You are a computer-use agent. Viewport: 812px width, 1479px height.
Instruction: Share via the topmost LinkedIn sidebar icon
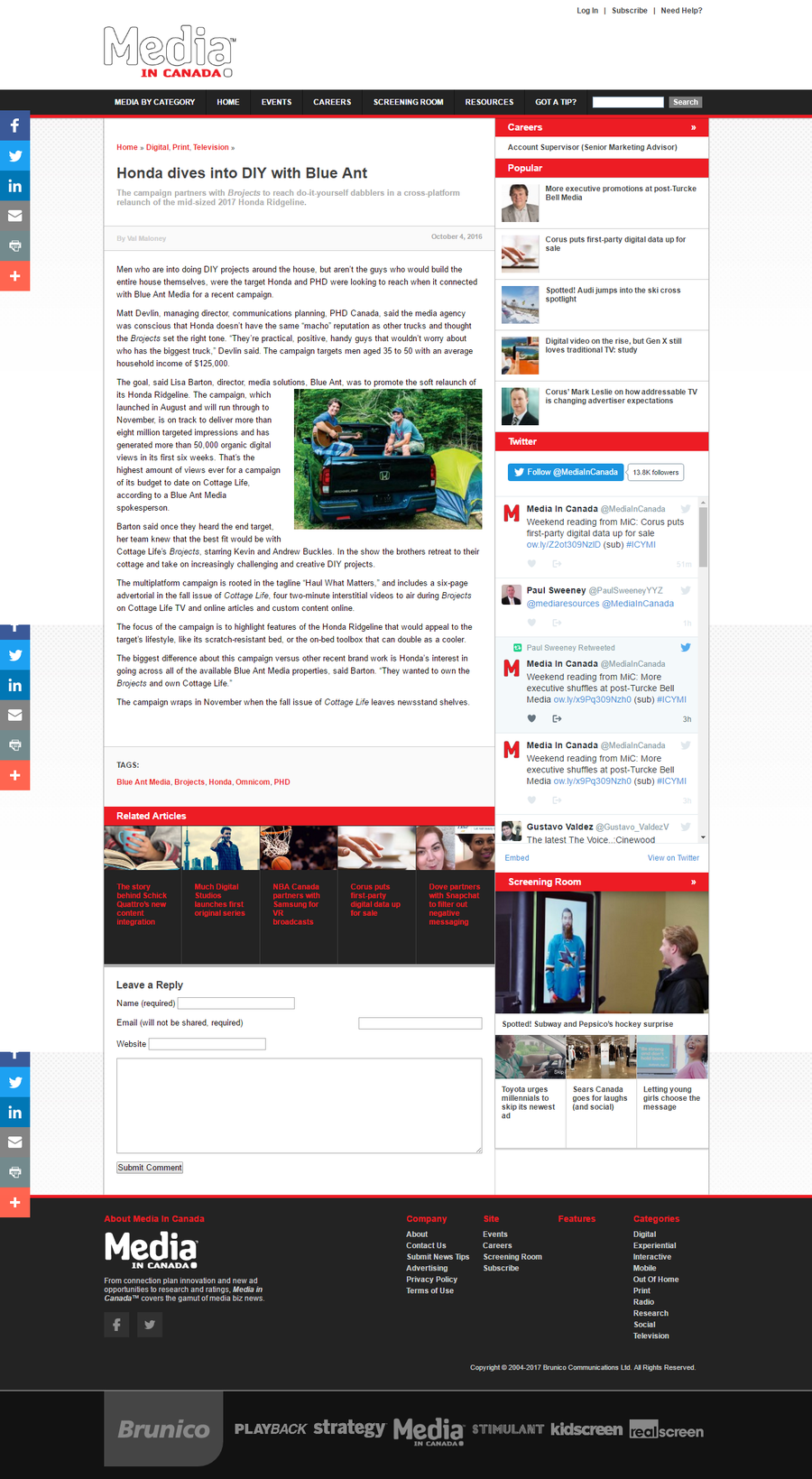coord(14,186)
